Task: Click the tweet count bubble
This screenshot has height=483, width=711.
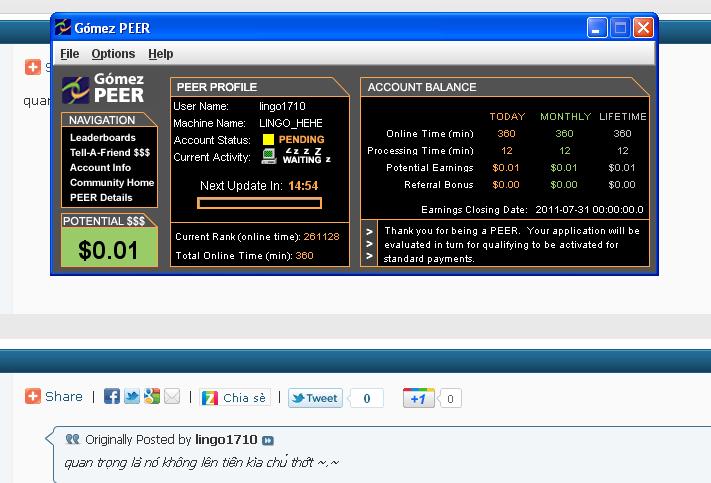Action: pos(366,398)
